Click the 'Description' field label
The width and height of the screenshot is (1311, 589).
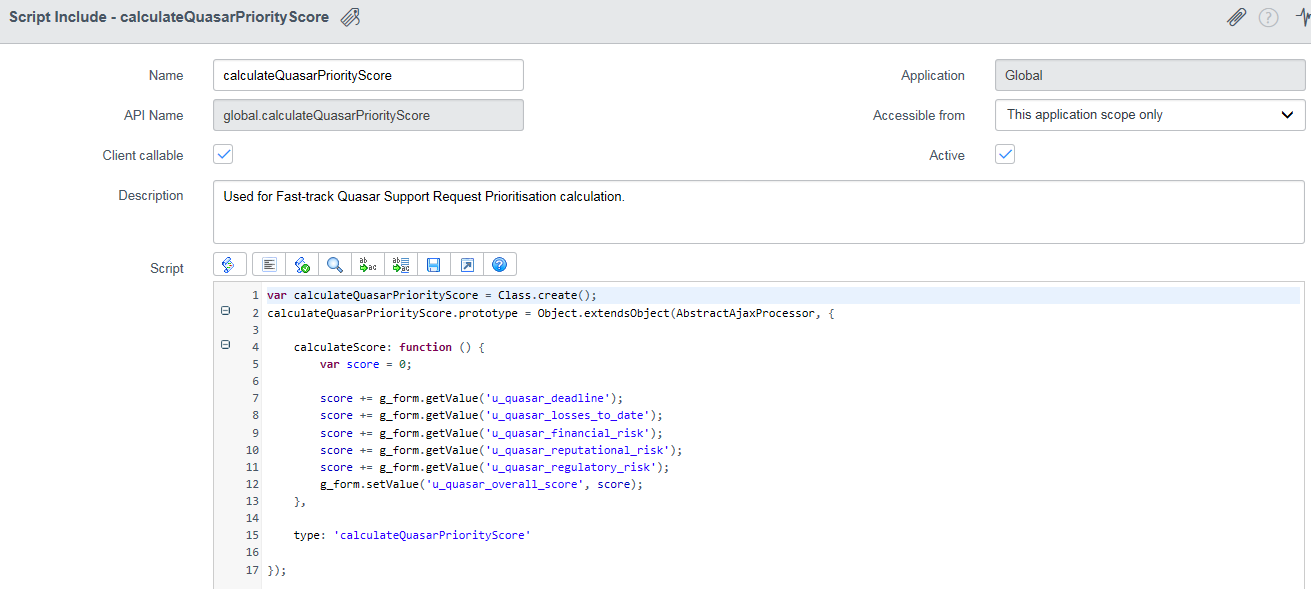point(151,195)
